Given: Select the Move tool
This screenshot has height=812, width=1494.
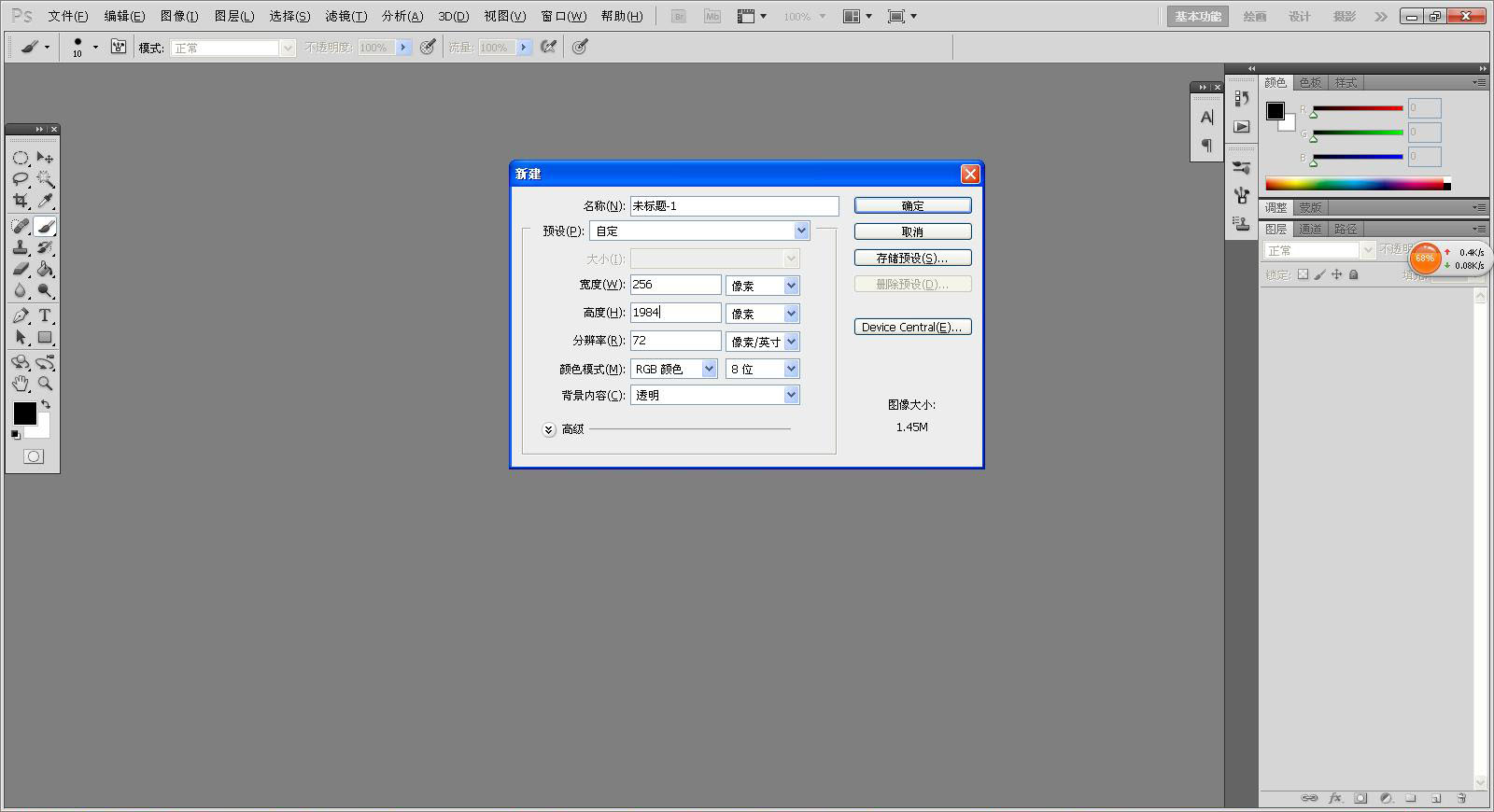Looking at the screenshot, I should (45, 158).
